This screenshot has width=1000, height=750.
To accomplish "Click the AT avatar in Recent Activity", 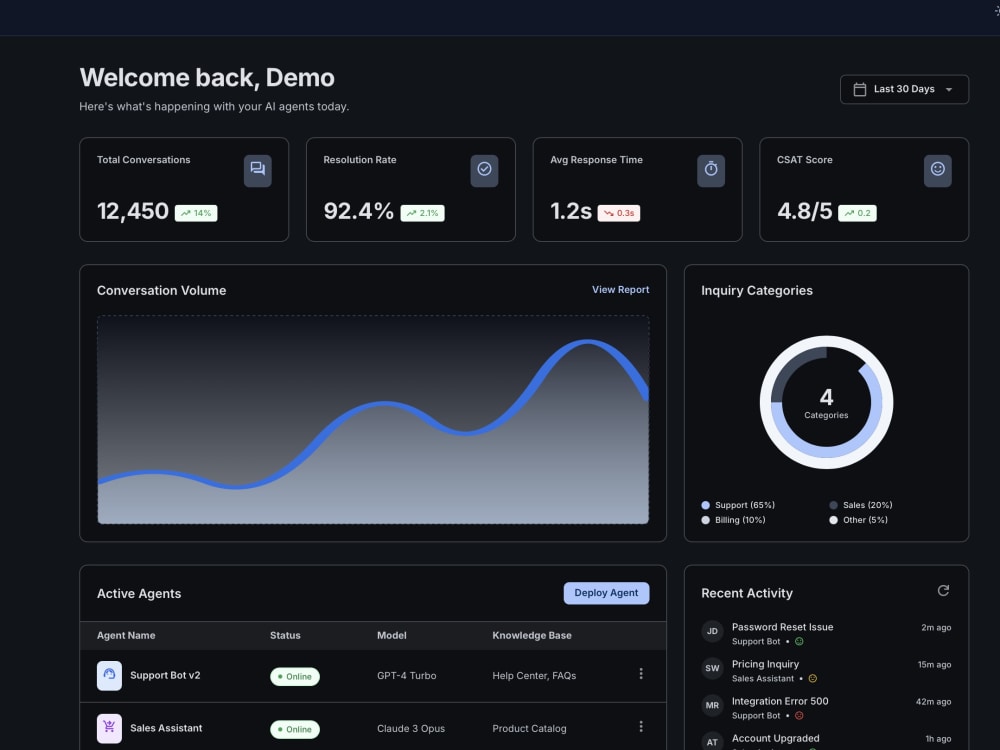I will coord(712,742).
